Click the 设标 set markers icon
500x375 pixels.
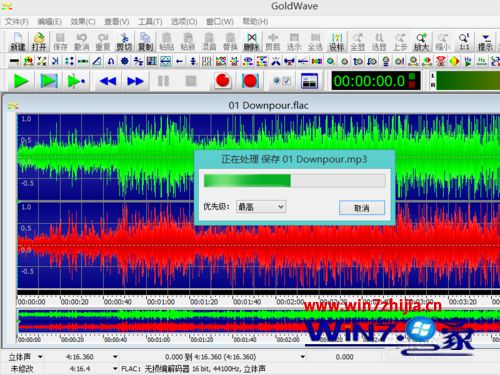337,42
